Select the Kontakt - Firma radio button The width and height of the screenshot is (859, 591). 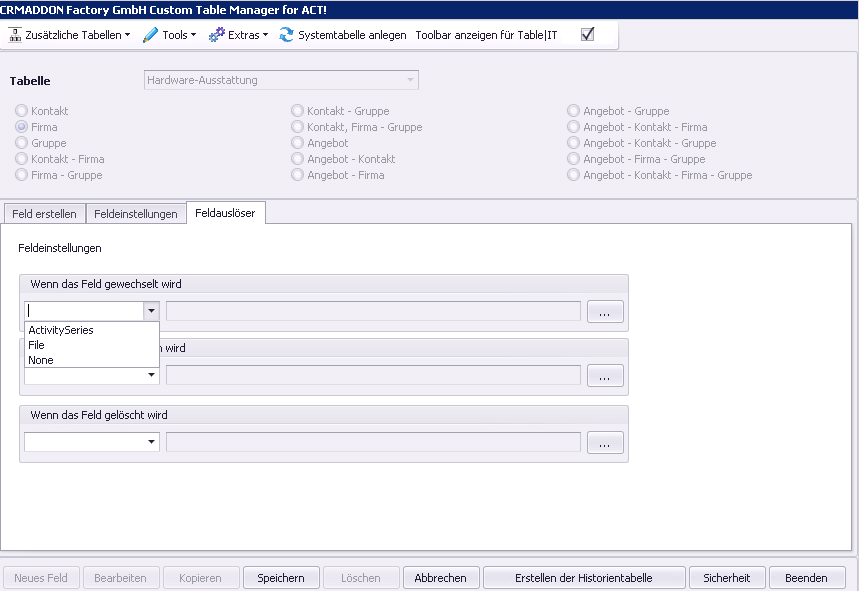[x=21, y=159]
